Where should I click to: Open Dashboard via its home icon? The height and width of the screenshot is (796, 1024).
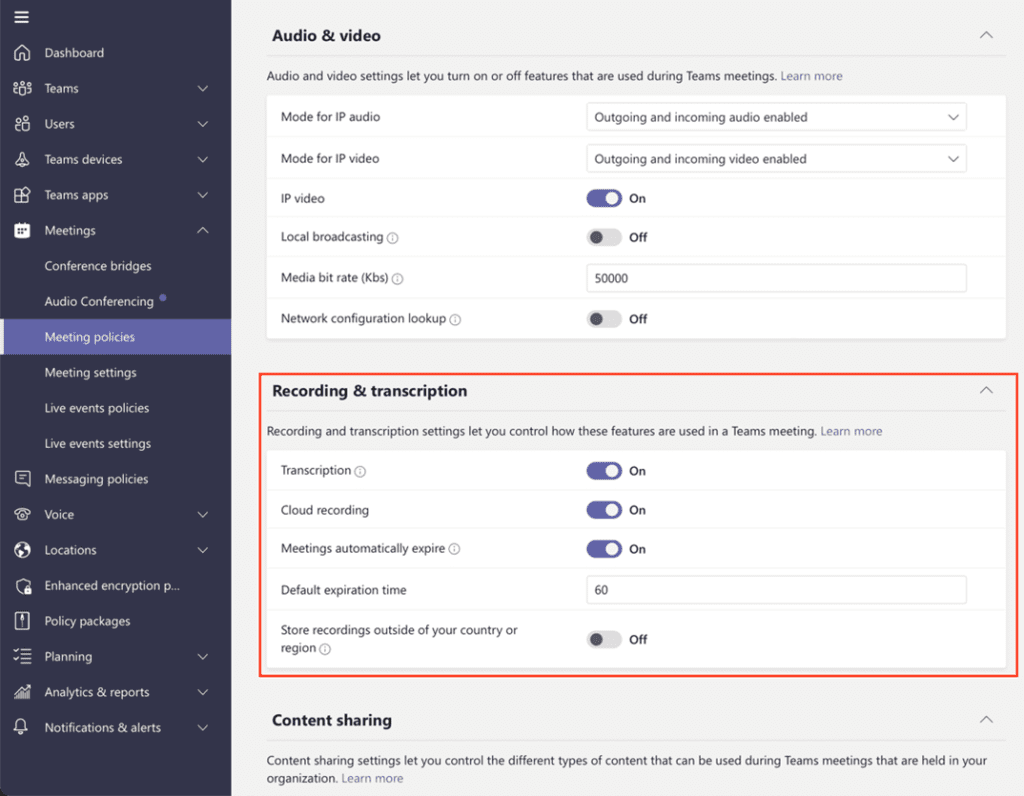point(22,53)
